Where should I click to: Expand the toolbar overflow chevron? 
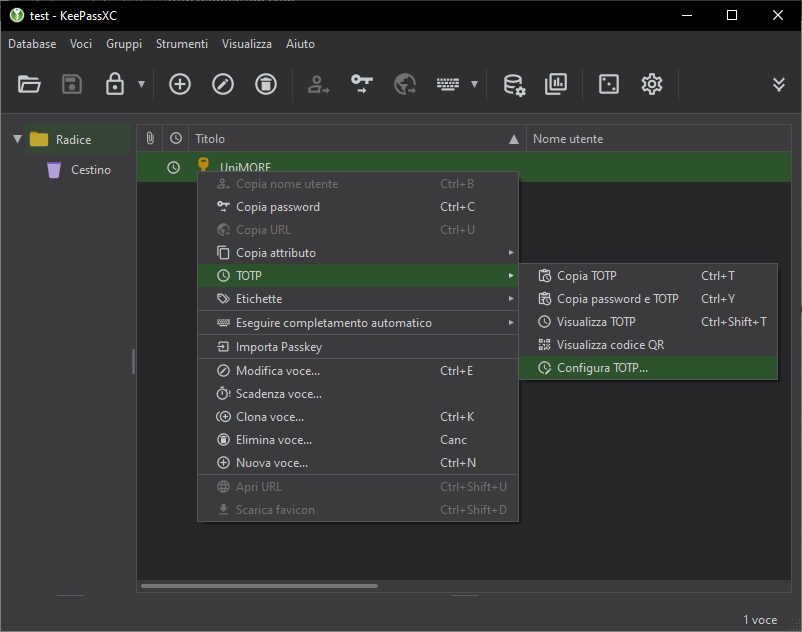(x=779, y=84)
